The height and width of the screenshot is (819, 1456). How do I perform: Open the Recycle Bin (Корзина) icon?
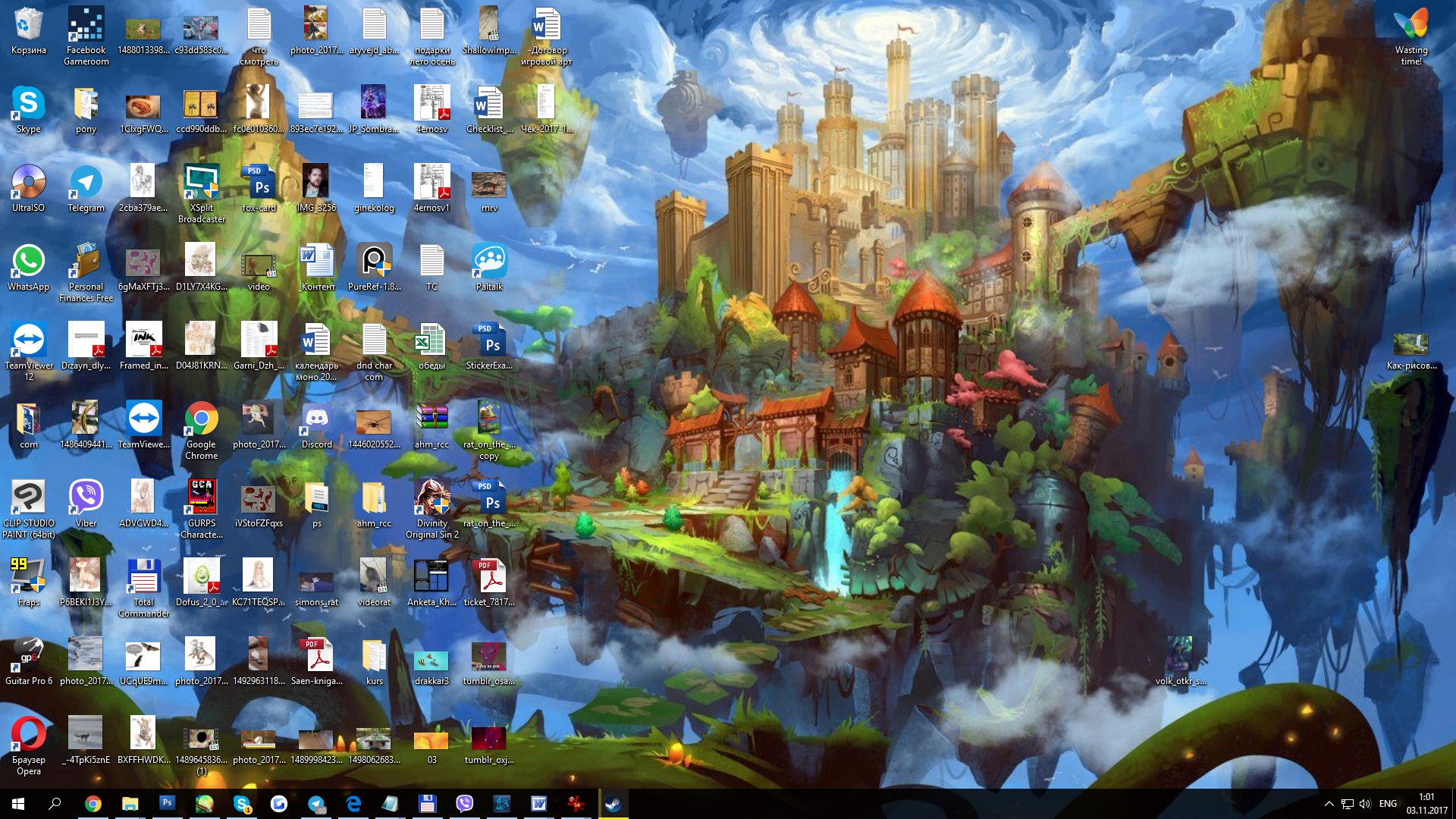(29, 32)
